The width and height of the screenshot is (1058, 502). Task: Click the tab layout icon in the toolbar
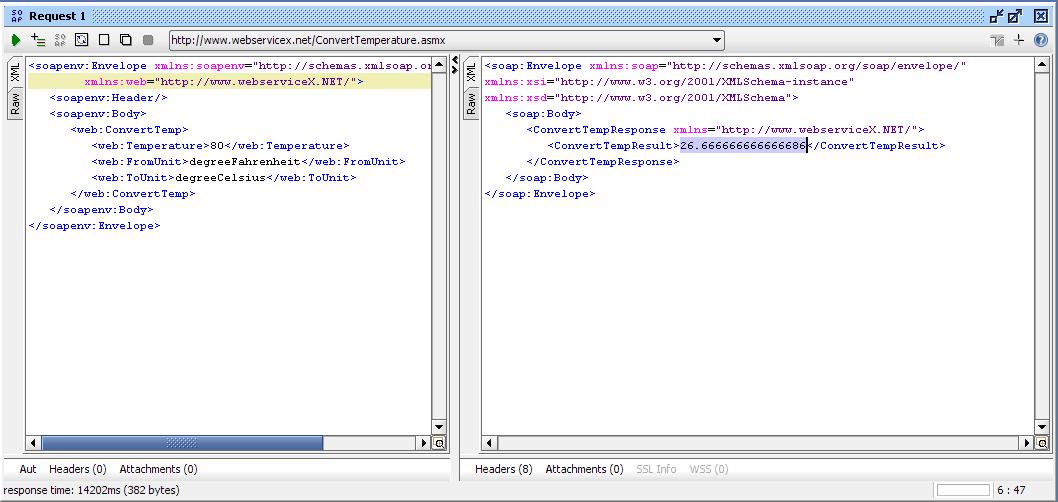pos(997,40)
